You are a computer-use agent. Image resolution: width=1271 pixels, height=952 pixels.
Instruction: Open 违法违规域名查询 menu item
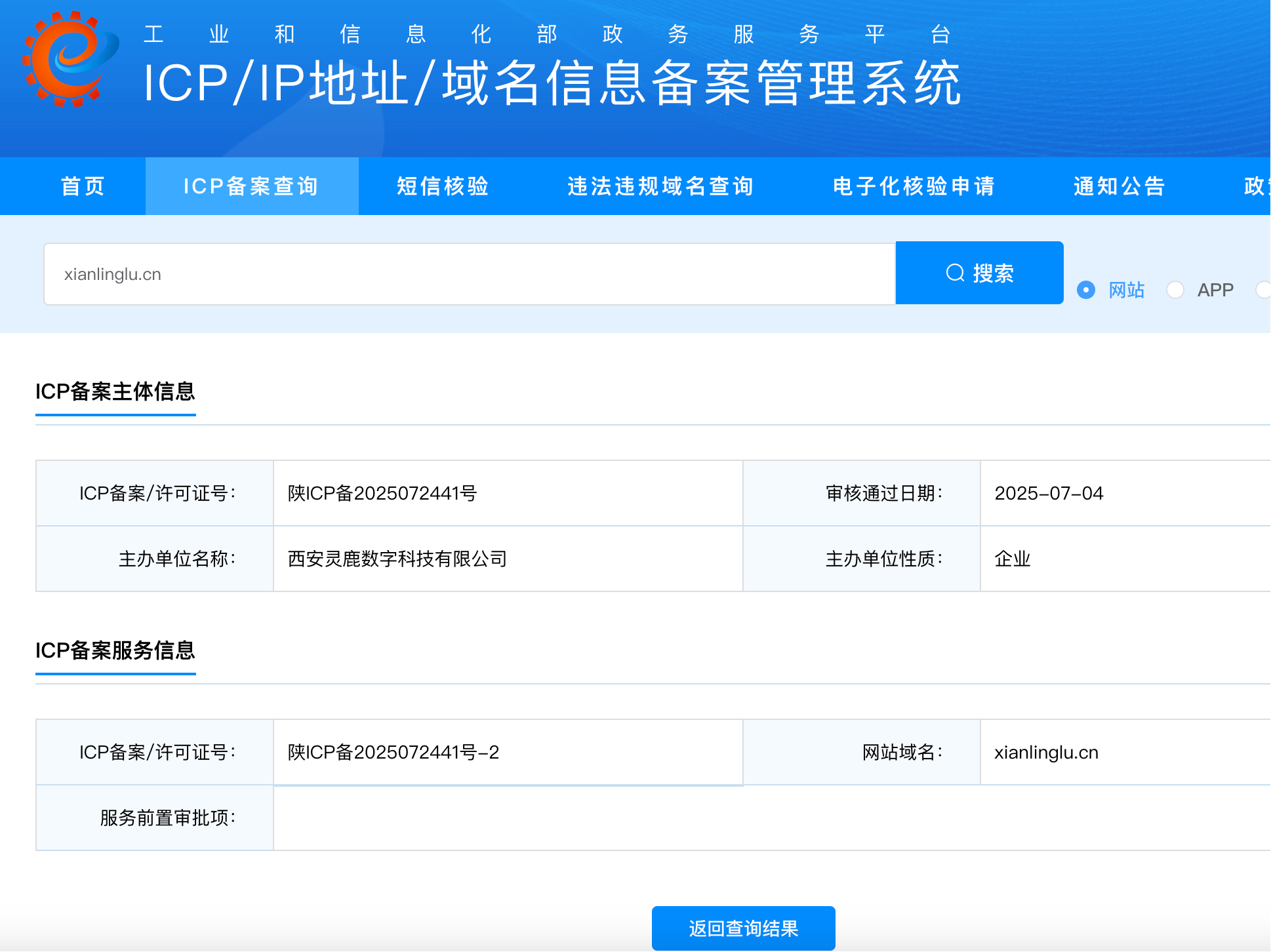660,186
